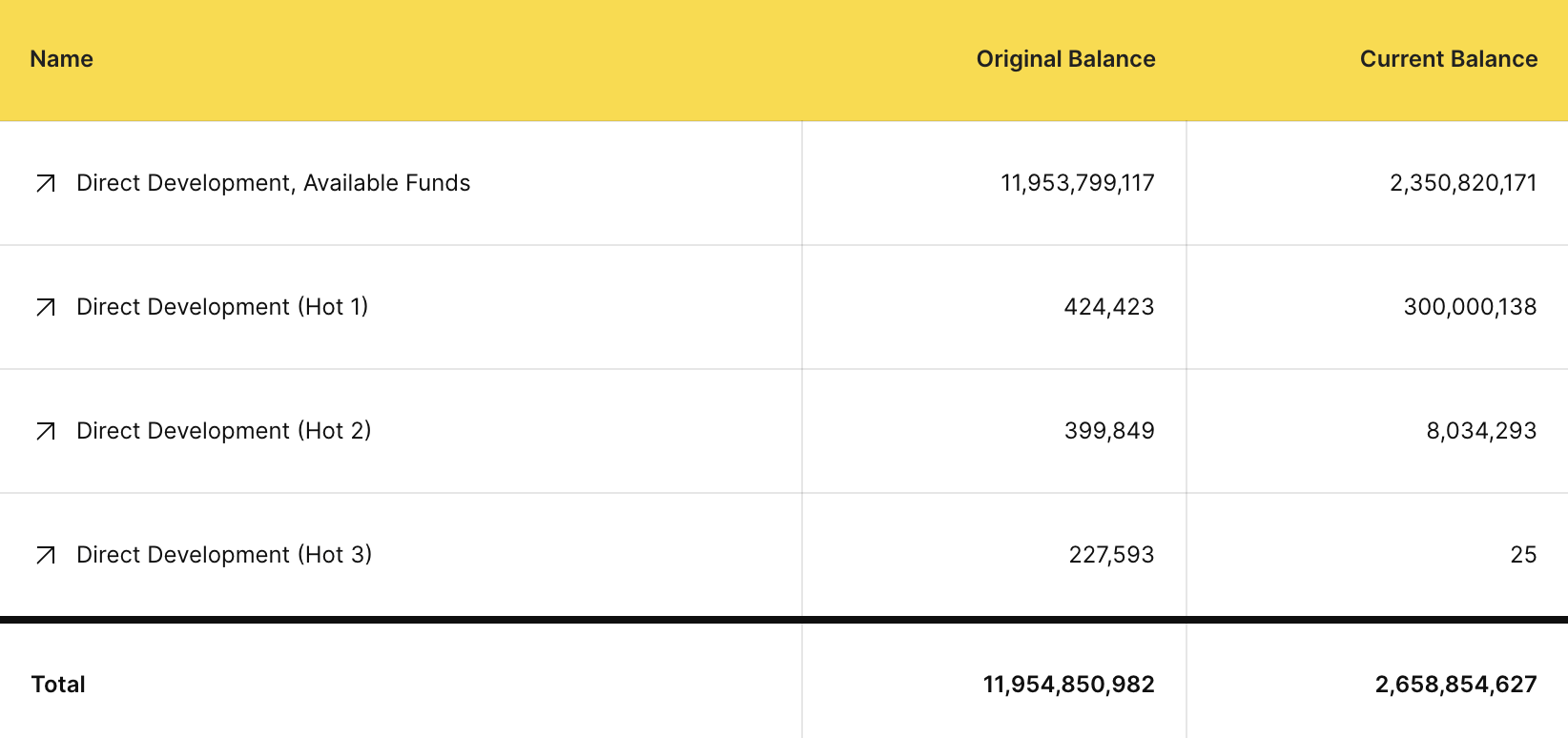This screenshot has width=1568, height=738.
Task: Select current balance value 2,350,820,171
Action: (x=1462, y=183)
